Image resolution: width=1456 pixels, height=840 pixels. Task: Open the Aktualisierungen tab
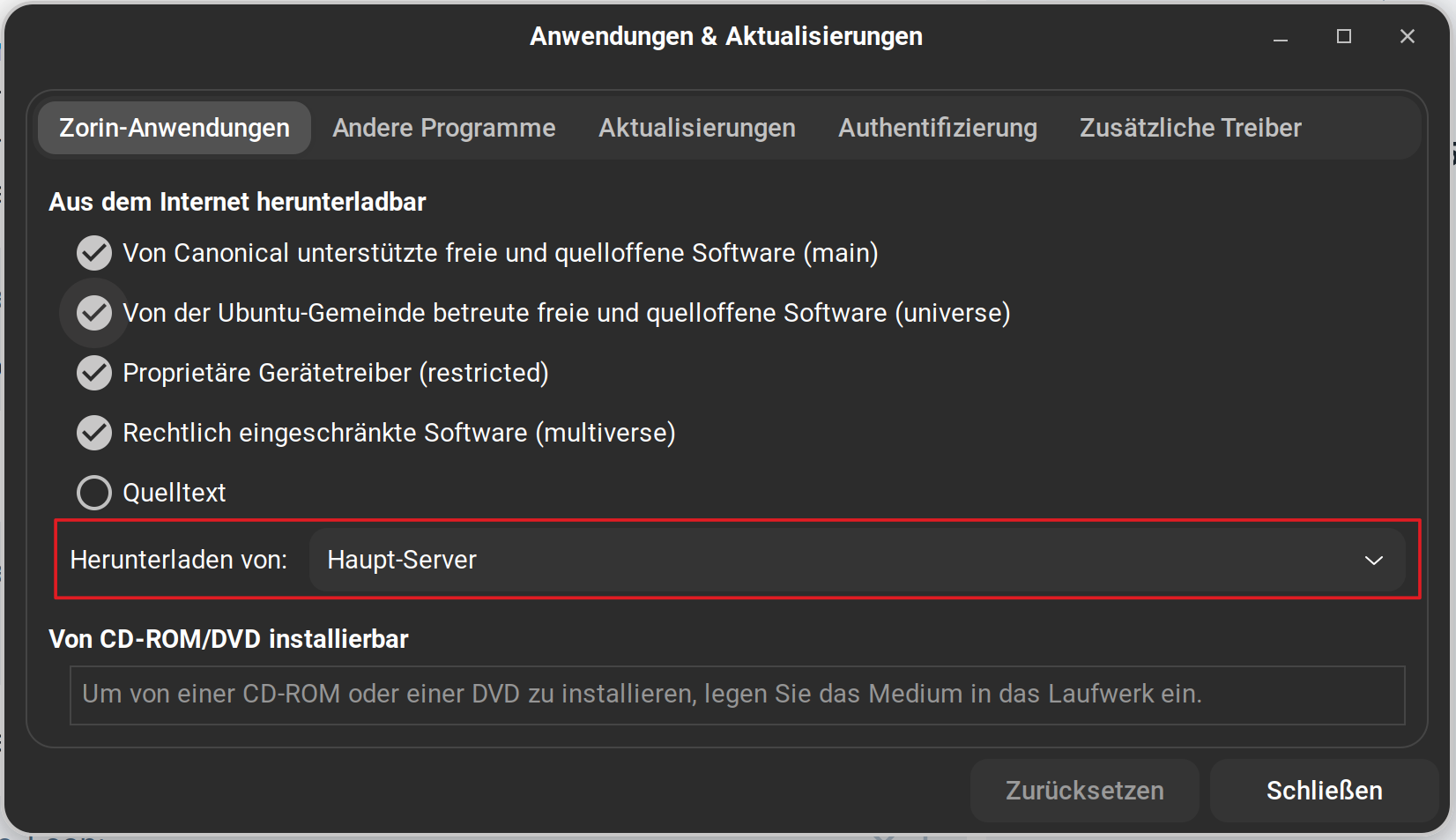pos(696,128)
